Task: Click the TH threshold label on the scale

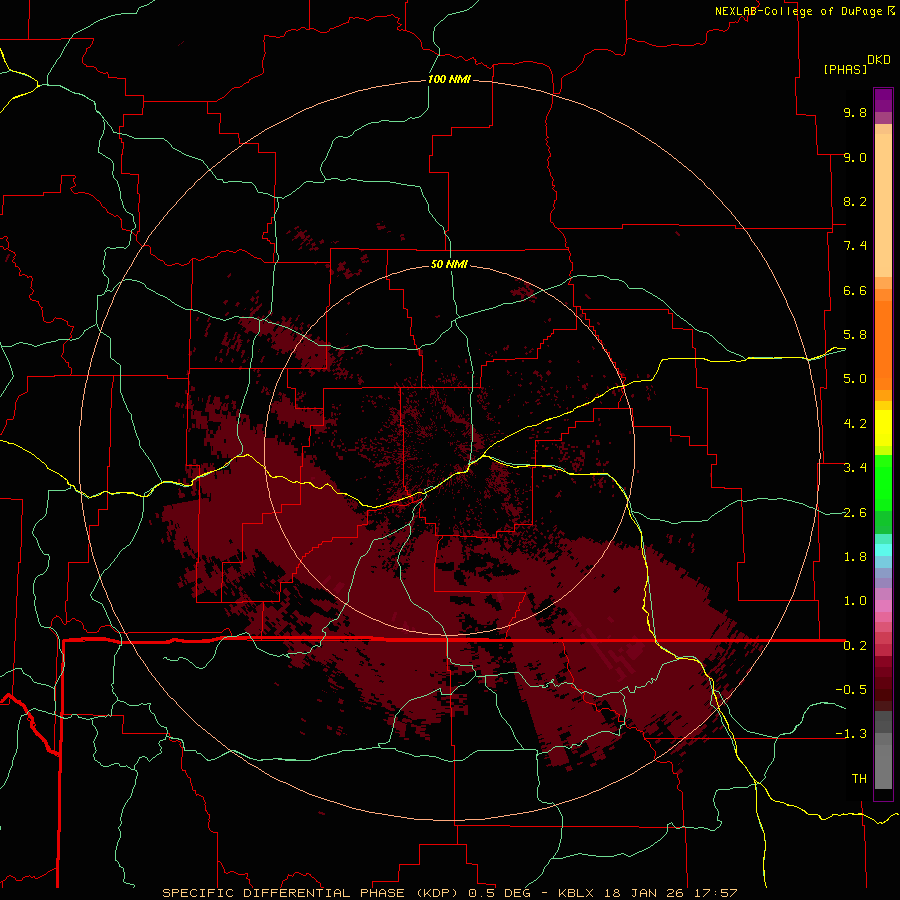Action: click(x=859, y=779)
